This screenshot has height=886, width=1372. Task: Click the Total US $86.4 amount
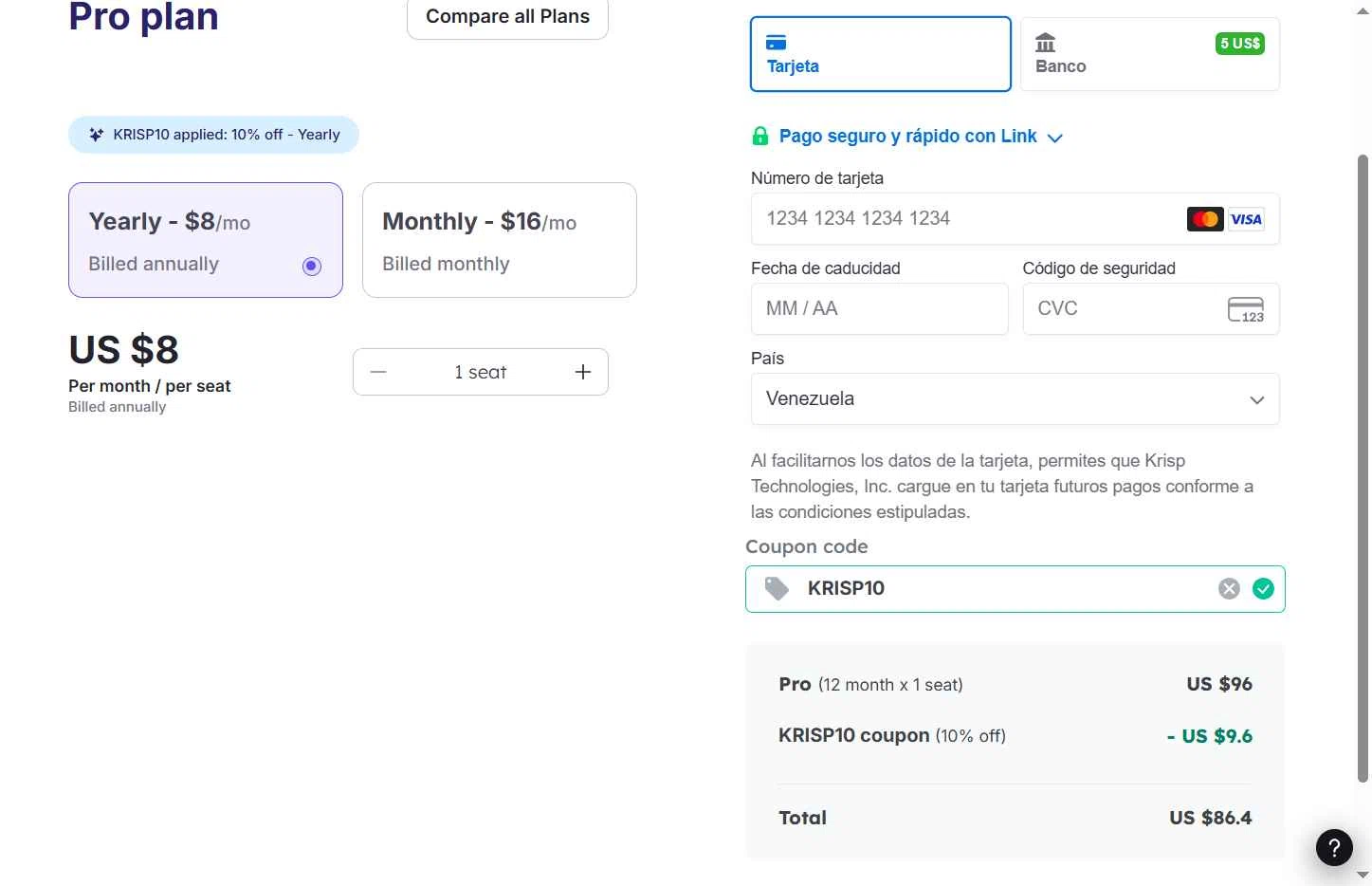tap(1211, 819)
